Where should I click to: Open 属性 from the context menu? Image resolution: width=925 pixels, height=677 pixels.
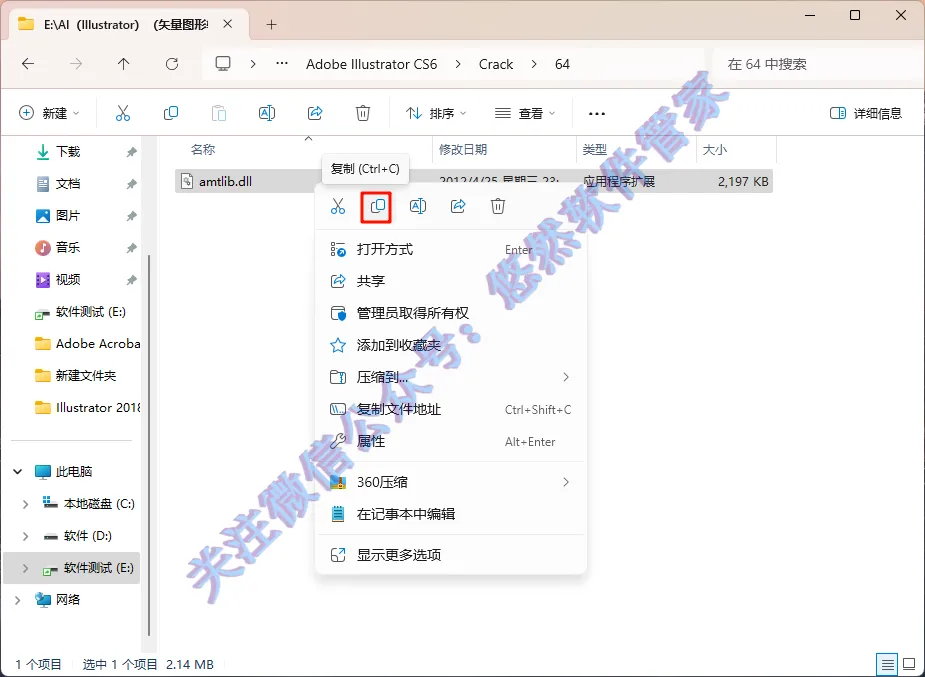[451, 441]
